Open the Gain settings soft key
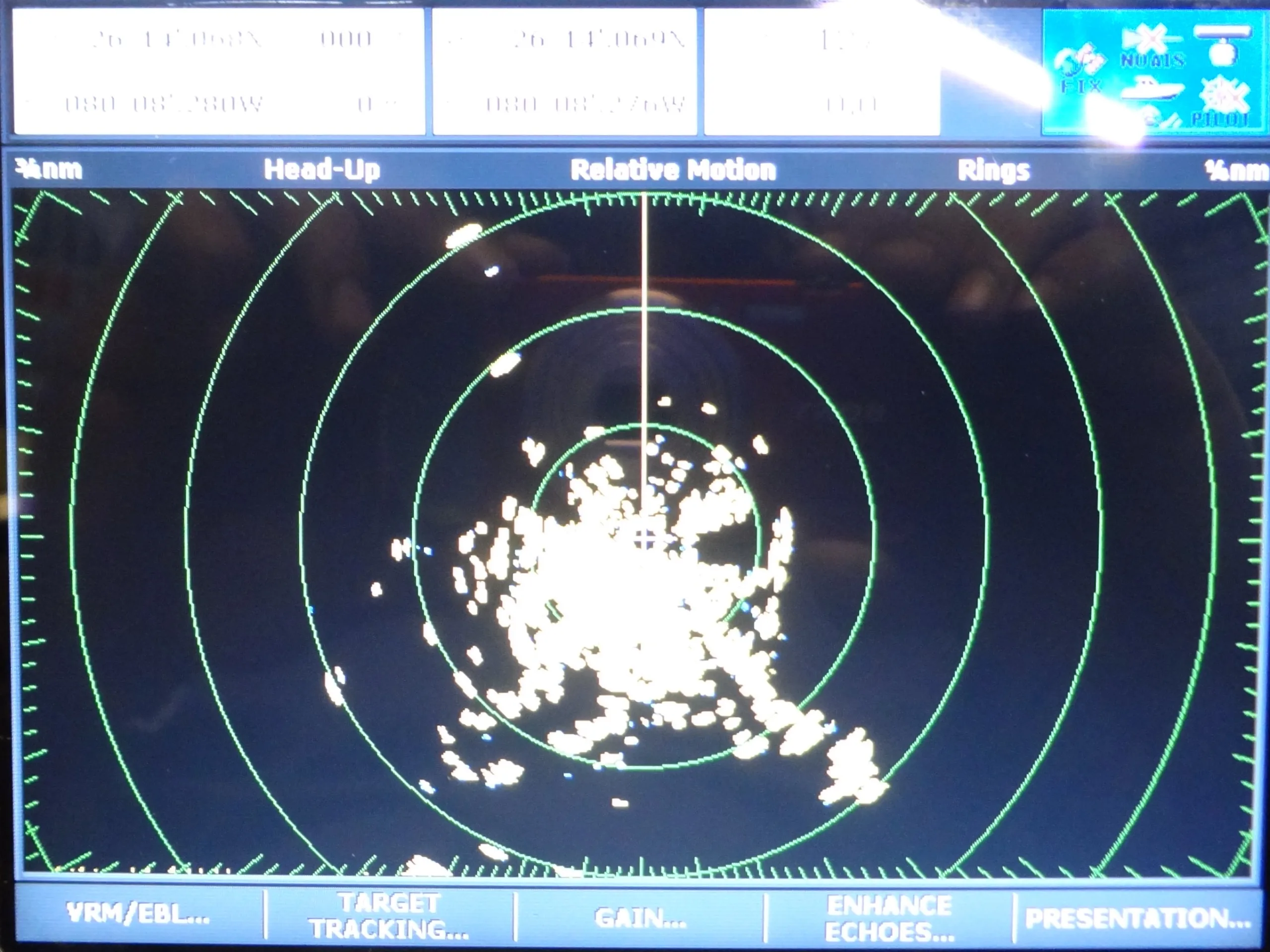The width and height of the screenshot is (1270, 952). tap(640, 918)
